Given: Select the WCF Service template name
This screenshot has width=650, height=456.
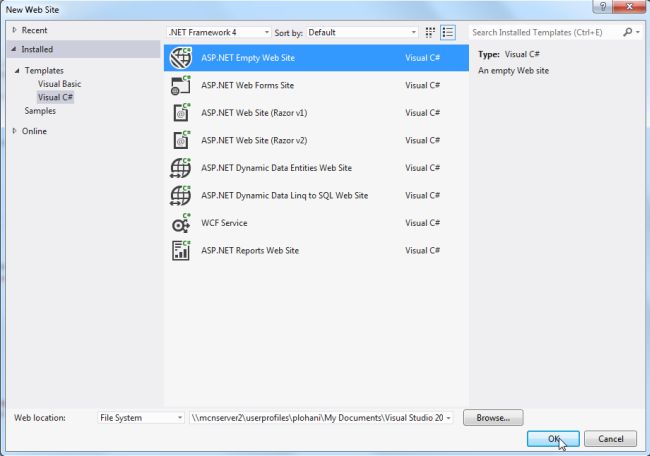Looking at the screenshot, I should 224,223.
